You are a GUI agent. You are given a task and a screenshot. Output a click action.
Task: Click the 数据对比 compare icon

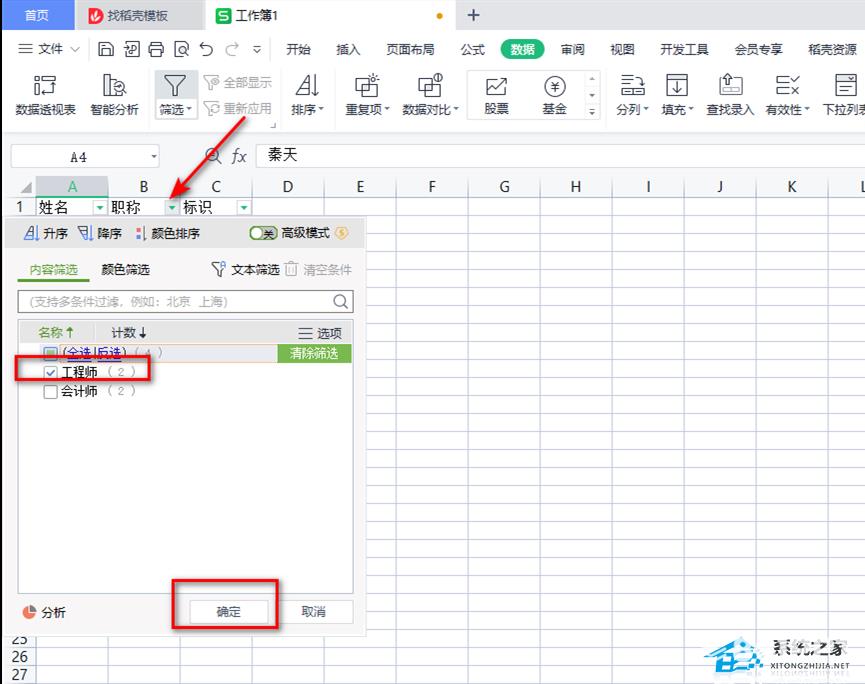point(430,87)
